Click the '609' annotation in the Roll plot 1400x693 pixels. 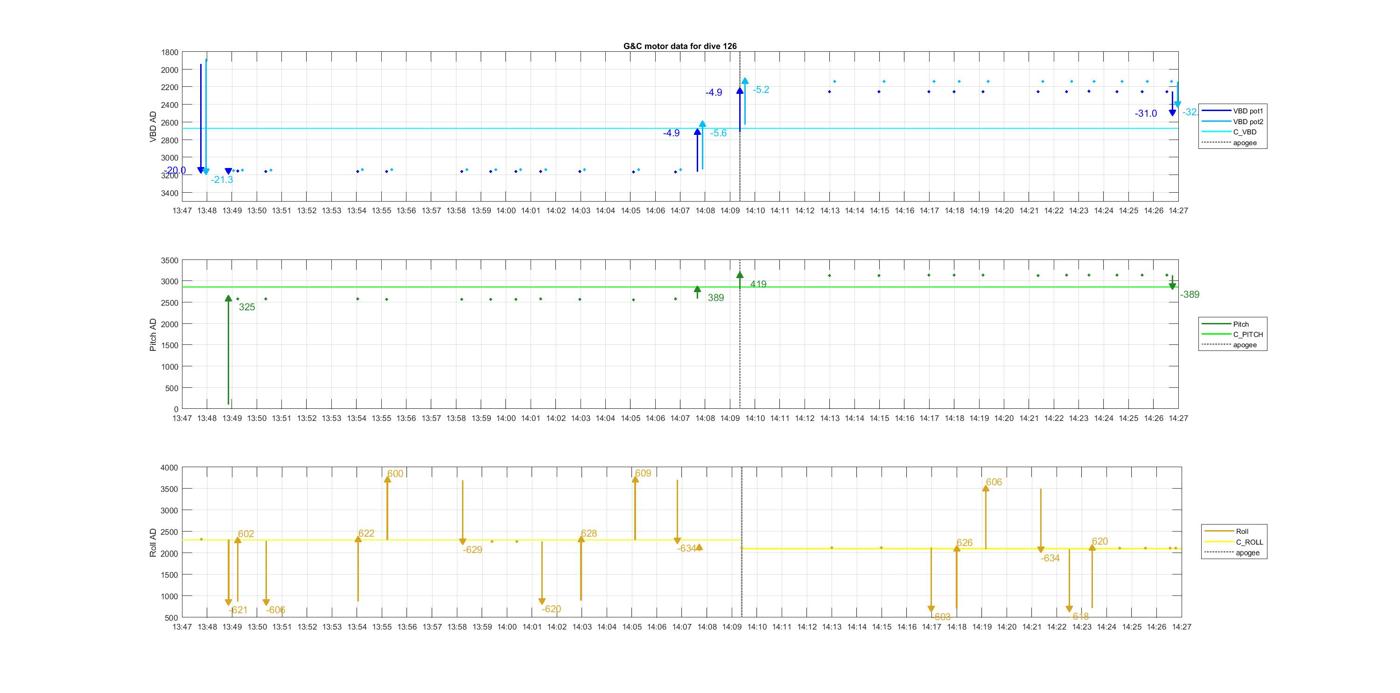[x=643, y=473]
